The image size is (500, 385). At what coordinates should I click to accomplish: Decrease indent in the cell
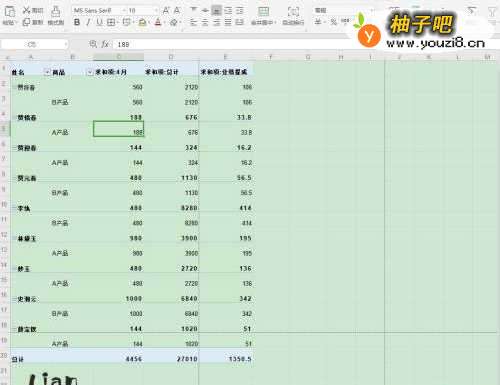pos(228,10)
